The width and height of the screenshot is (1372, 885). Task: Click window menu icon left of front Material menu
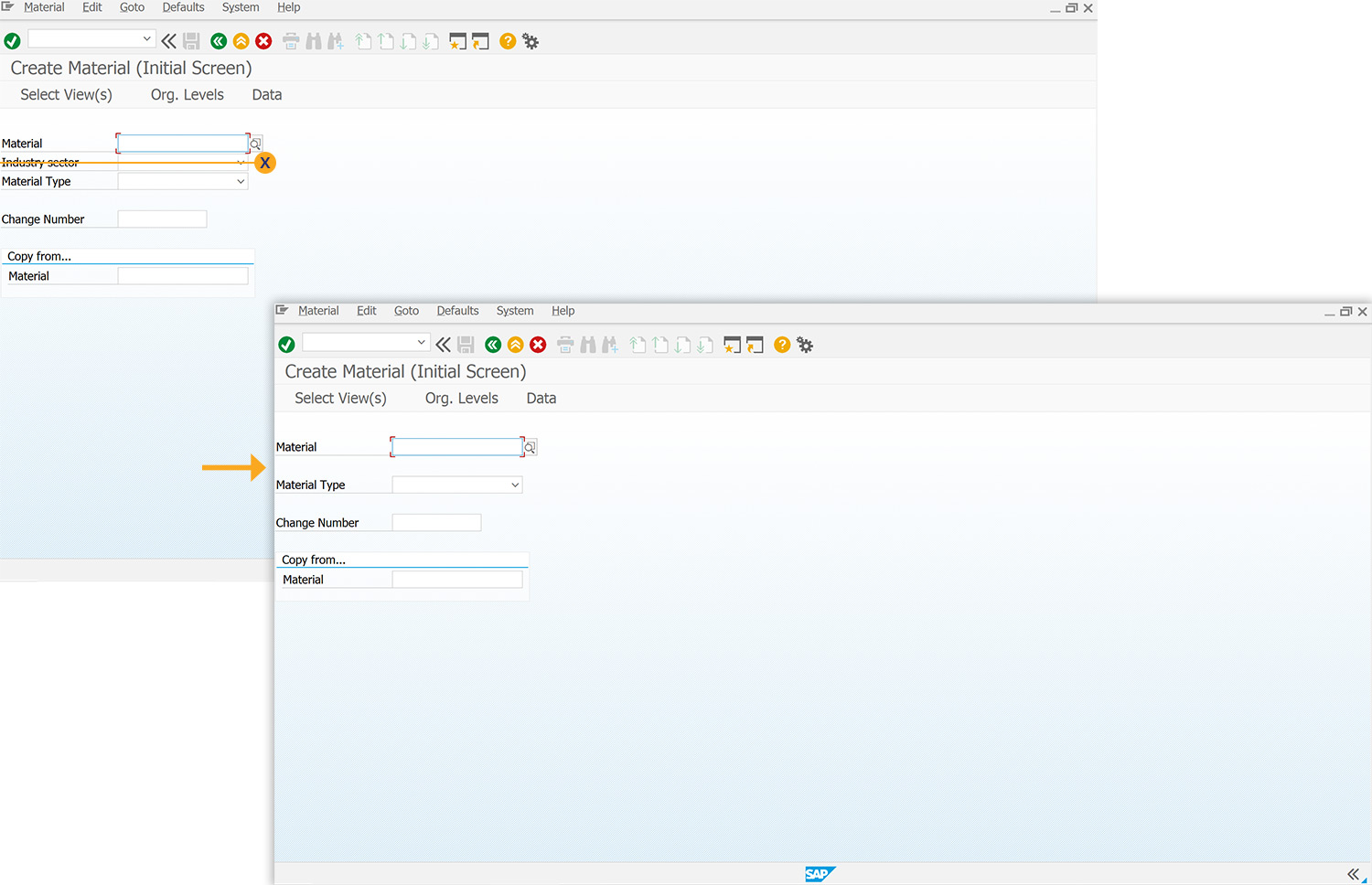282,311
